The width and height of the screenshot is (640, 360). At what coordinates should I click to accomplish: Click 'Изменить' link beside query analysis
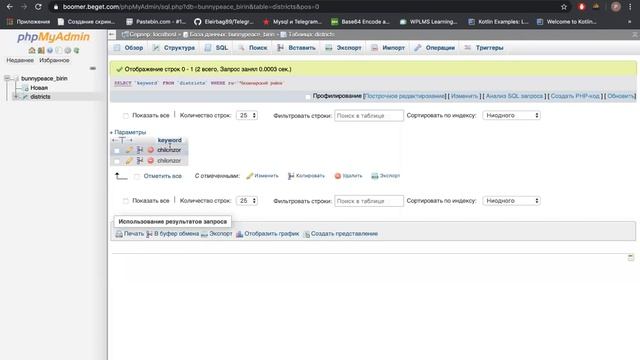pyautogui.click(x=464, y=96)
